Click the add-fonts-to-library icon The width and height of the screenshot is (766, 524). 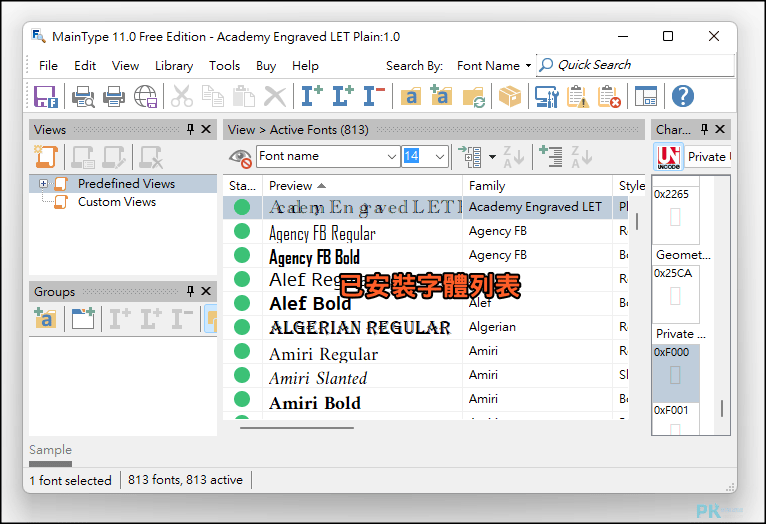click(442, 96)
